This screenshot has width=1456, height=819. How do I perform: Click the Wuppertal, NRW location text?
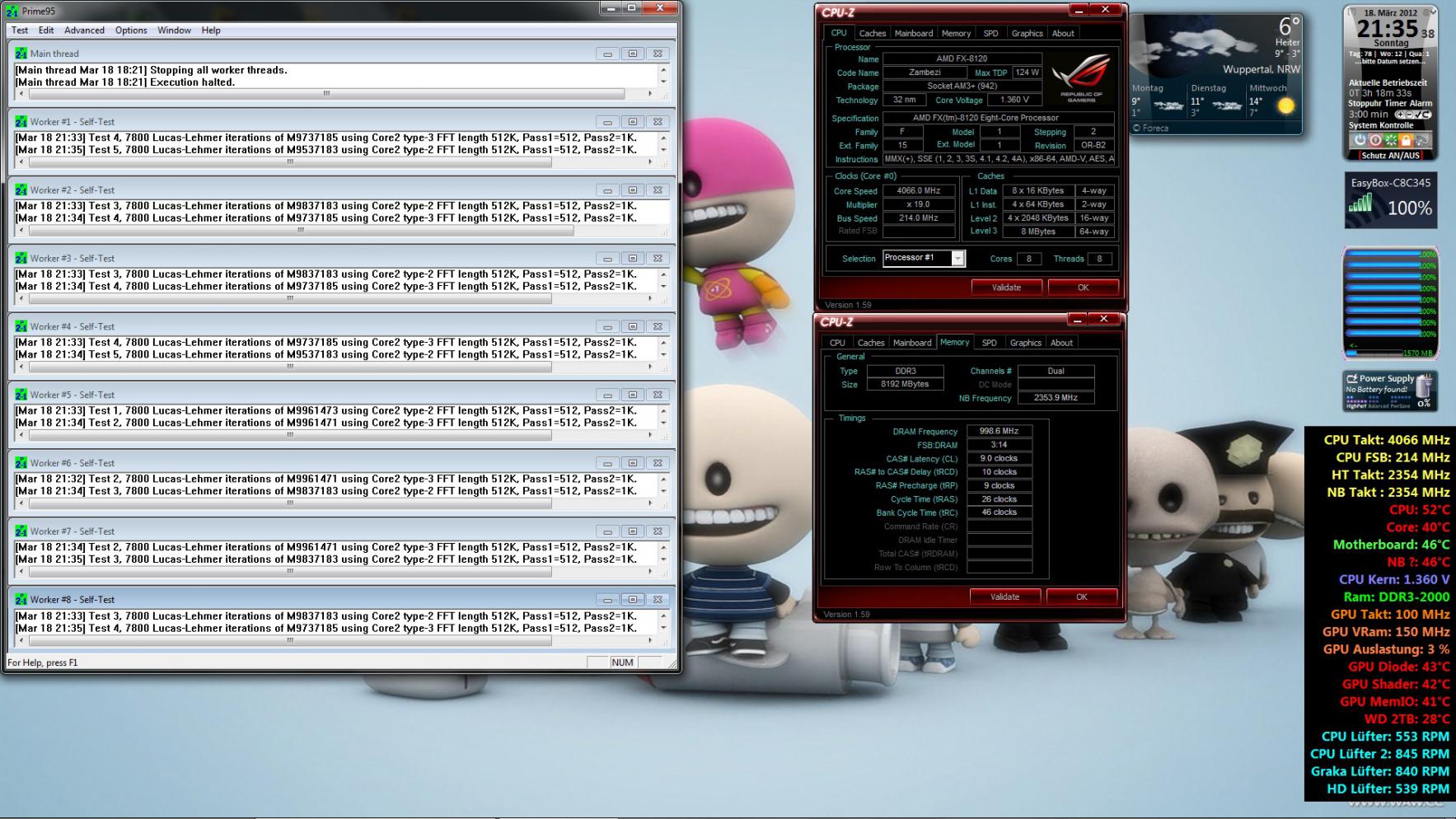pyautogui.click(x=1261, y=69)
